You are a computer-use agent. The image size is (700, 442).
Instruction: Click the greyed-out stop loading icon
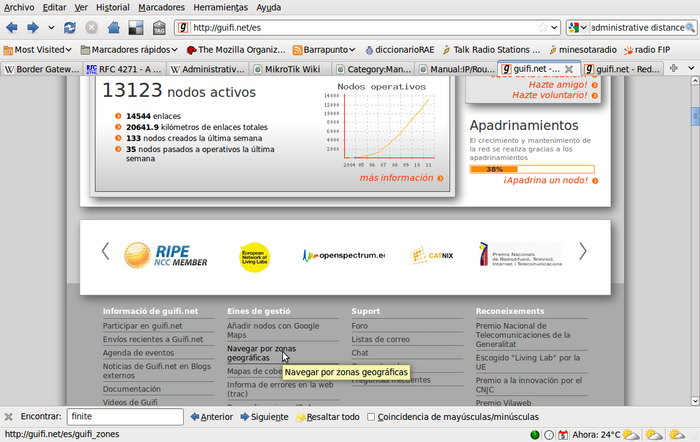[x=92, y=28]
